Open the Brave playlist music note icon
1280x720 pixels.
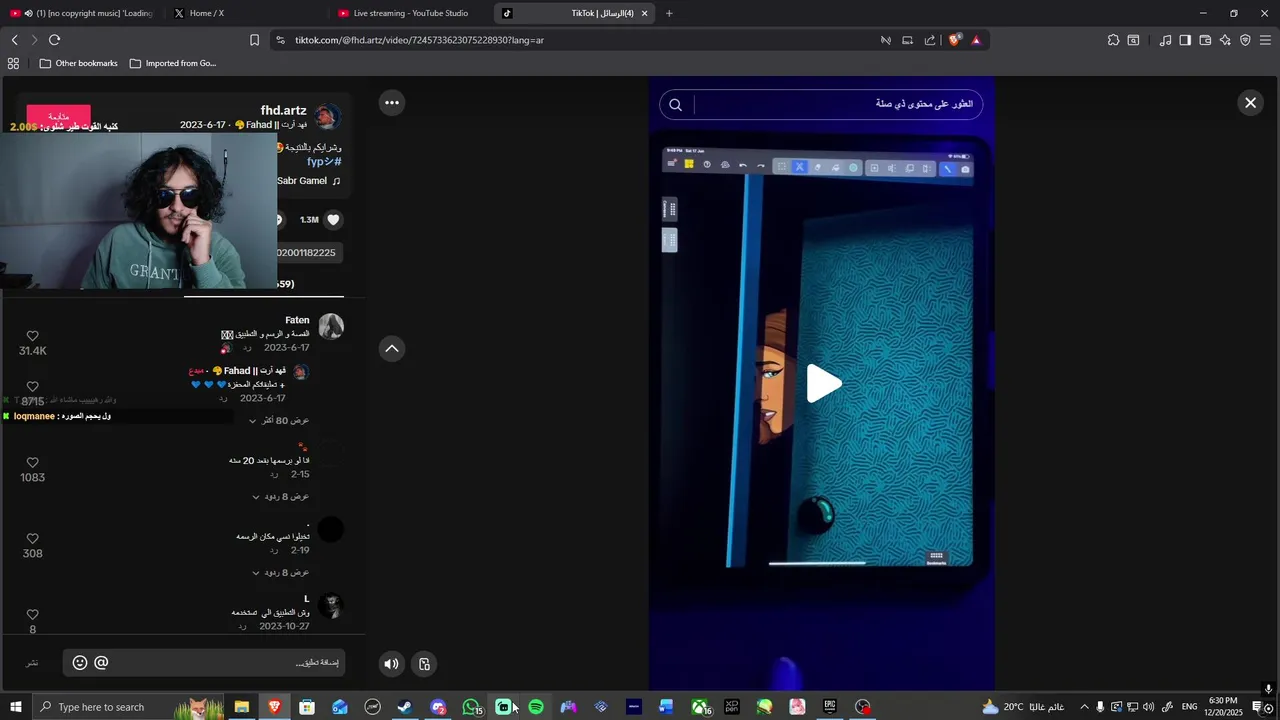click(1165, 40)
